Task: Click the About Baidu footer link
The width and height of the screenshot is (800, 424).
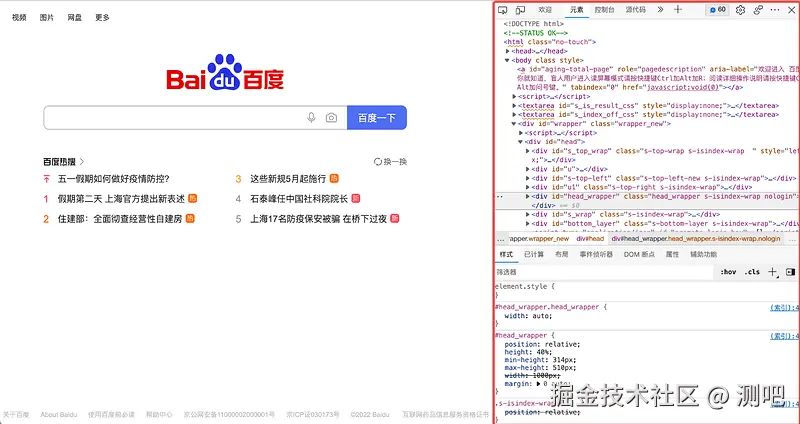Action: 59,415
